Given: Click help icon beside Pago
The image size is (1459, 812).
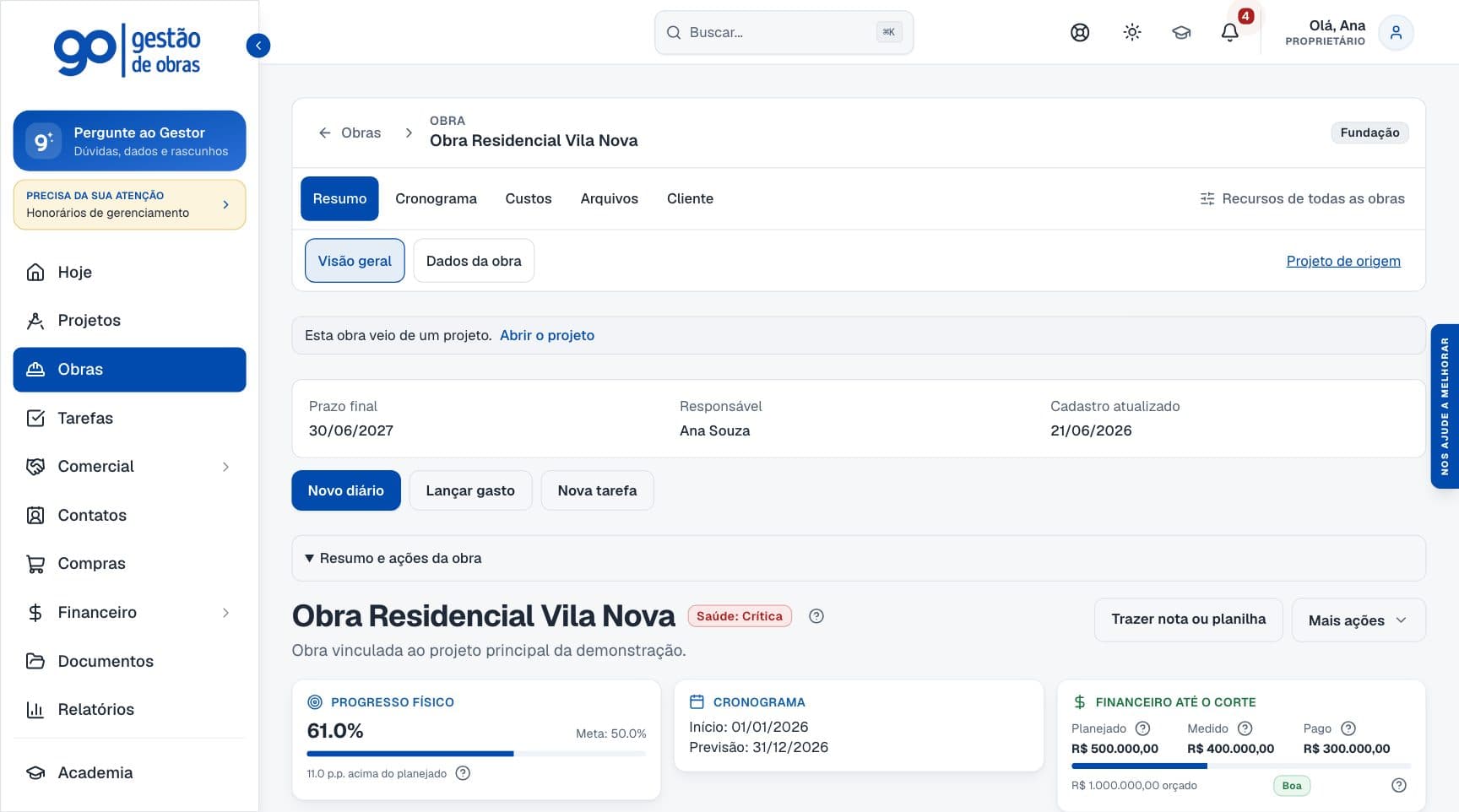Looking at the screenshot, I should point(1348,728).
